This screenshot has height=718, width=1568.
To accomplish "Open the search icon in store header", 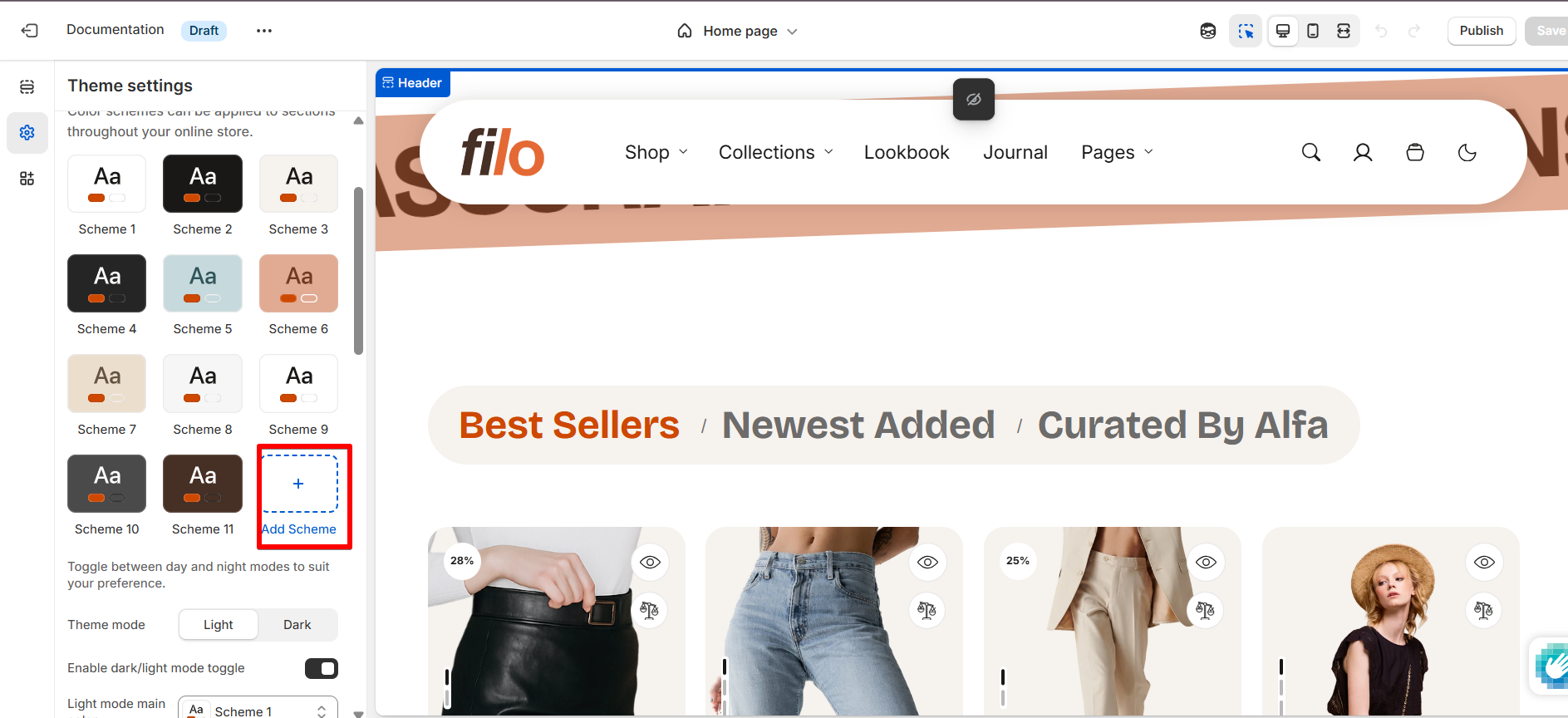I will pos(1311,152).
